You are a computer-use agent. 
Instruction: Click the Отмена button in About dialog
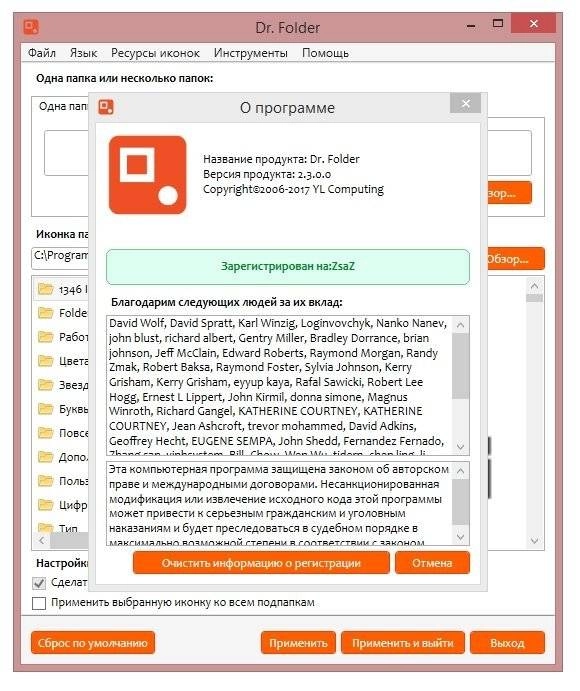pyautogui.click(x=432, y=563)
